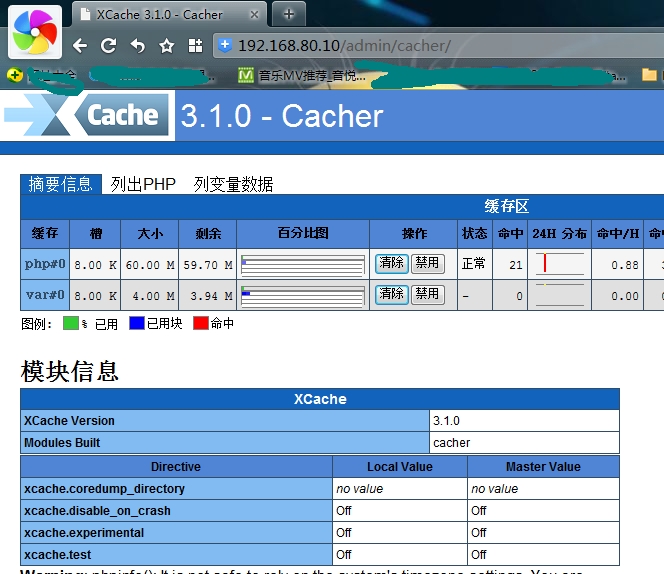Click the php#0 percentage usage bar
This screenshot has width=664, height=574.
(x=303, y=265)
